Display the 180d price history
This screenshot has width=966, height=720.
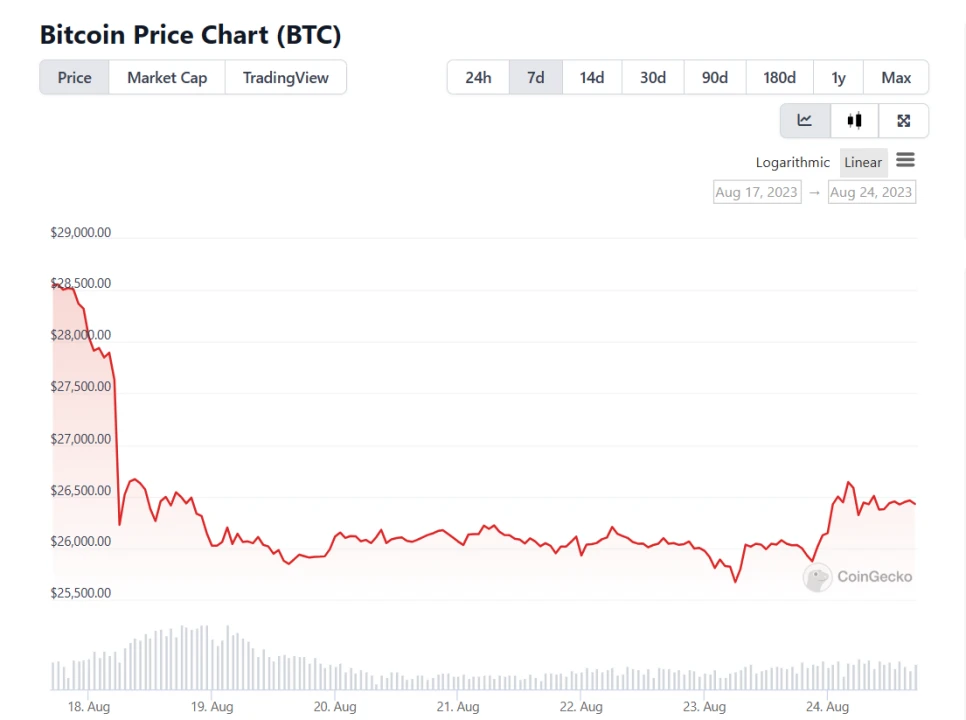779,78
